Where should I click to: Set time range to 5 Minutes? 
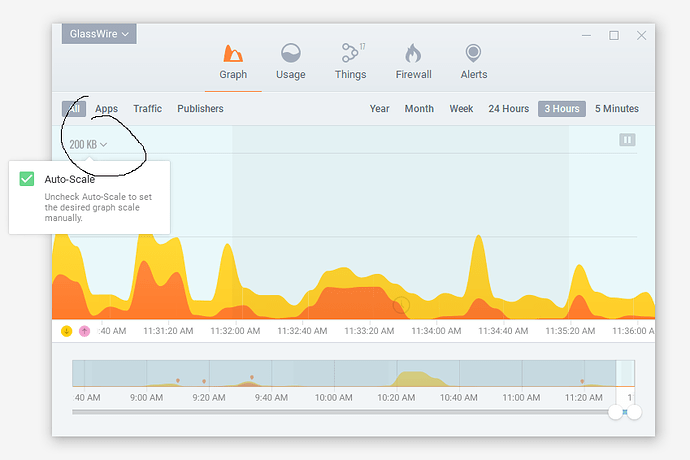click(x=616, y=109)
